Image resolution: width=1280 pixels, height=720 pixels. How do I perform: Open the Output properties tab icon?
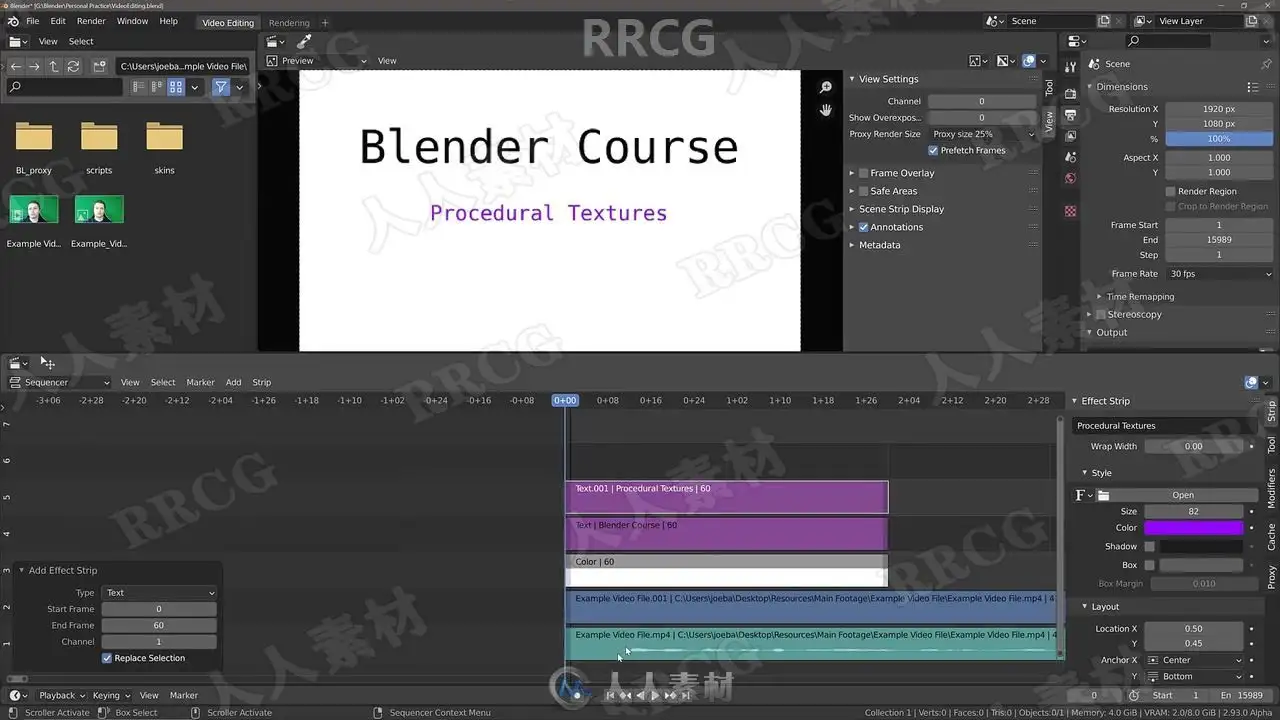(x=1070, y=114)
